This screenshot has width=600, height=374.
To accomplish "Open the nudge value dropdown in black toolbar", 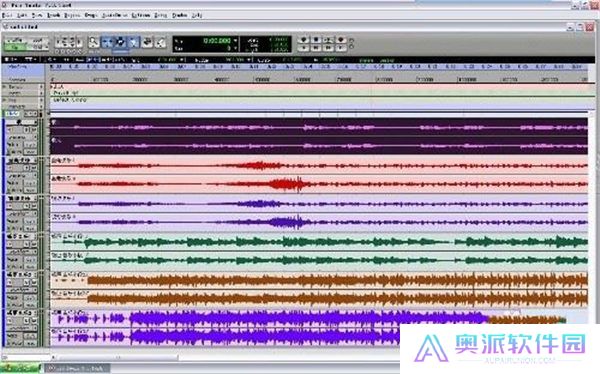I will tap(249, 60).
